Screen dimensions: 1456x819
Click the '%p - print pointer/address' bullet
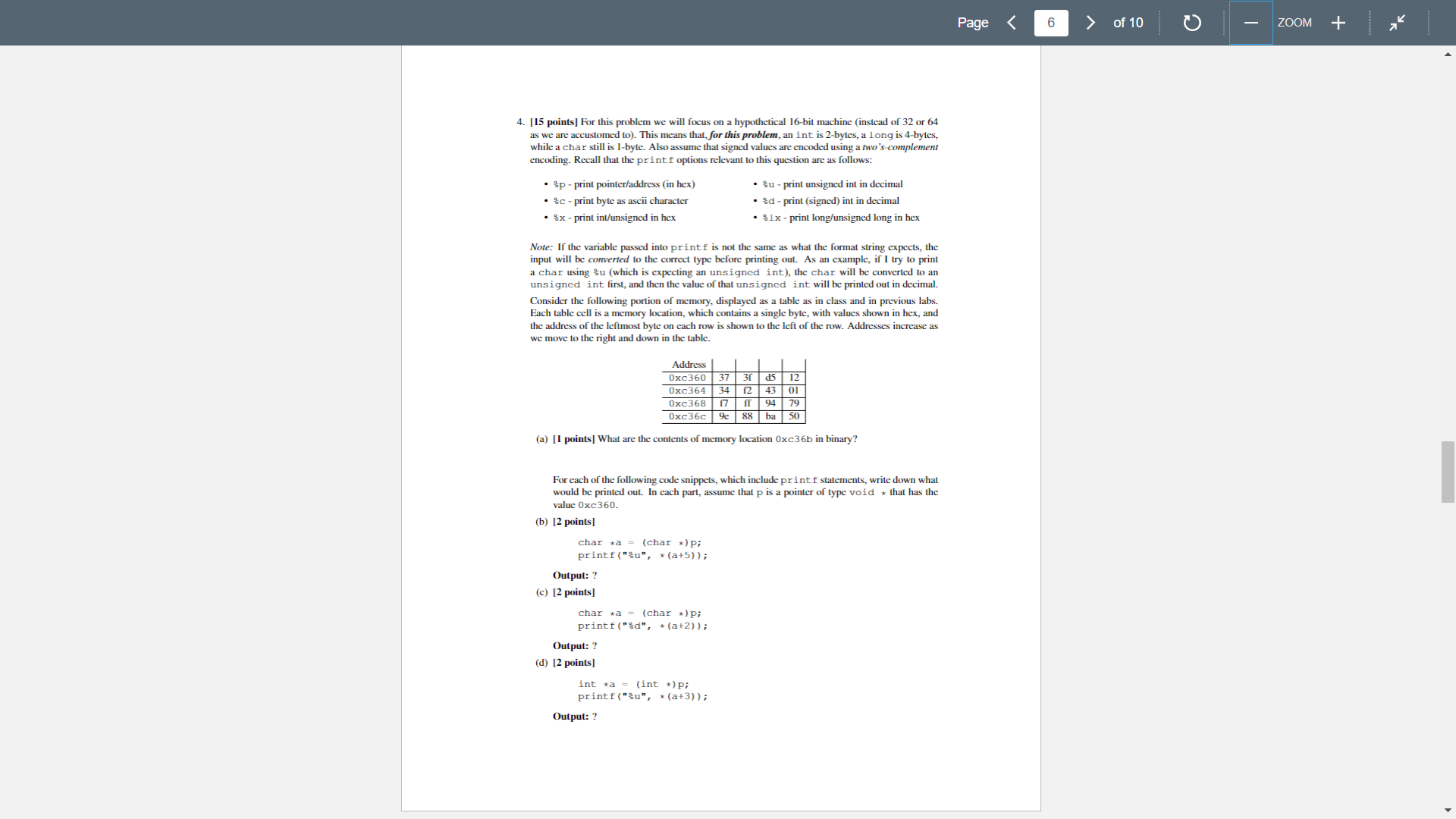624,184
